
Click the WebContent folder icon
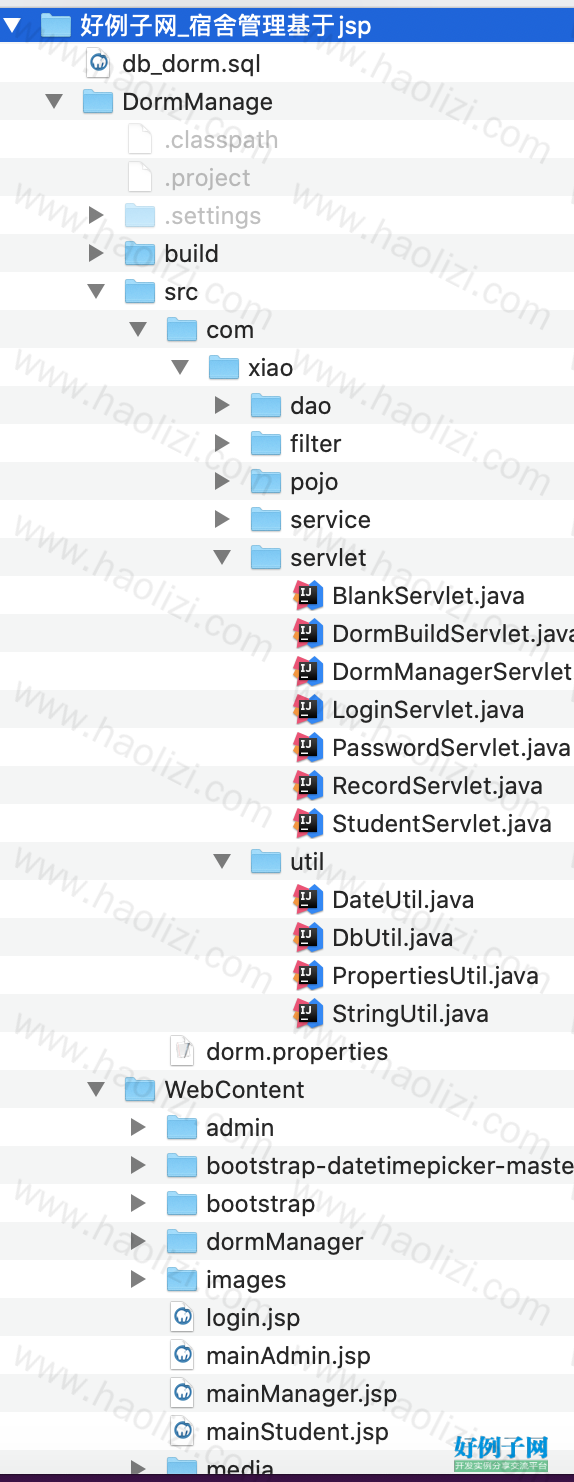(140, 1090)
